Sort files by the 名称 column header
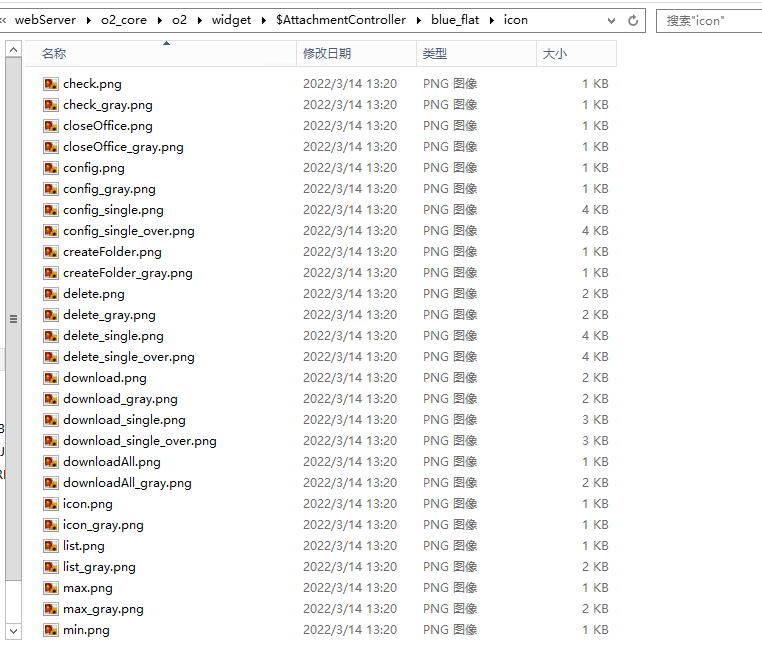 pyautogui.click(x=161, y=53)
